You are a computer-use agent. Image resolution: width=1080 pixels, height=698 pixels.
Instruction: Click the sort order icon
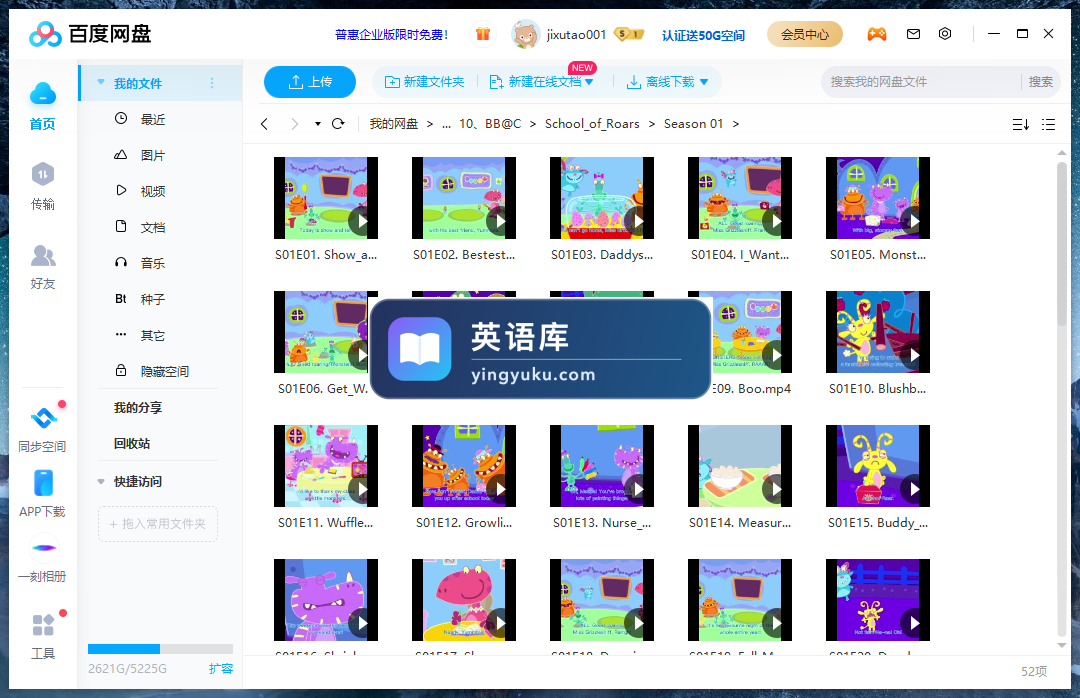[1021, 125]
